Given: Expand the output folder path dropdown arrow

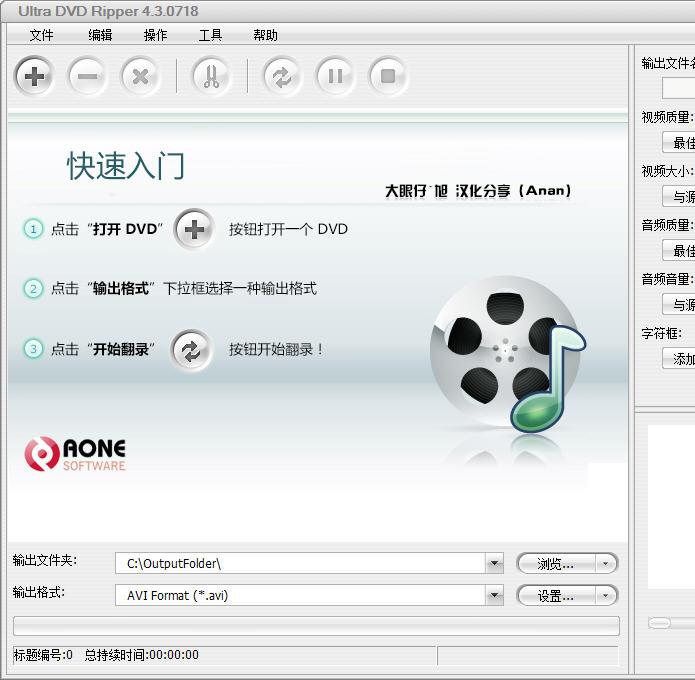Looking at the screenshot, I should [x=494, y=563].
